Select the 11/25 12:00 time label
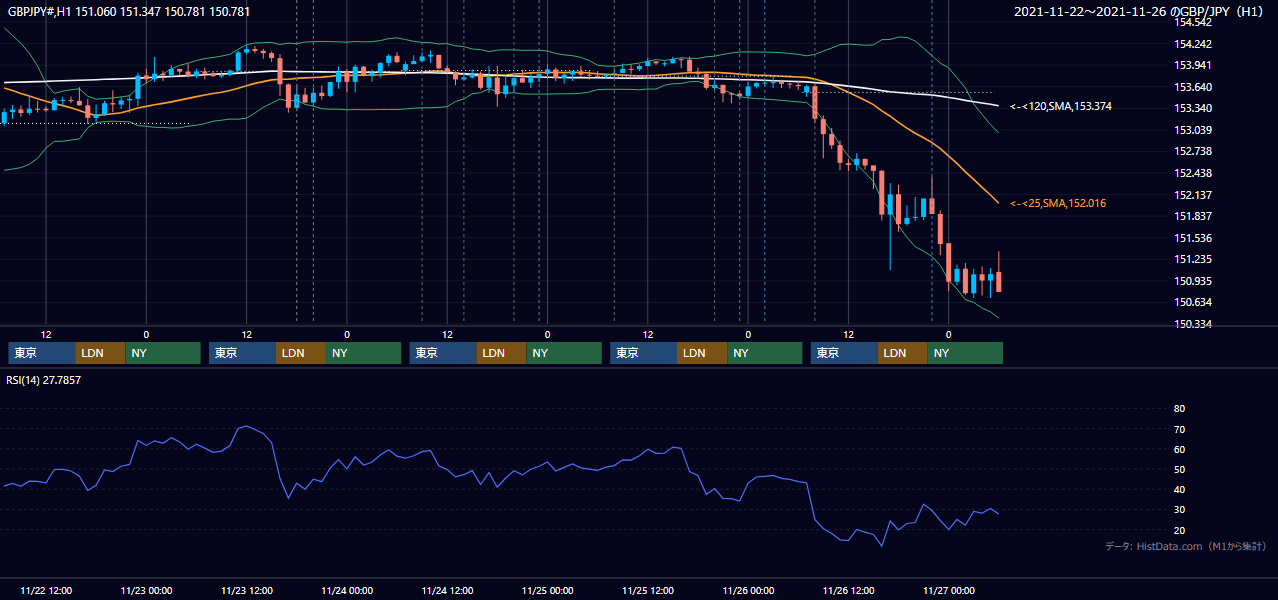 point(648,591)
